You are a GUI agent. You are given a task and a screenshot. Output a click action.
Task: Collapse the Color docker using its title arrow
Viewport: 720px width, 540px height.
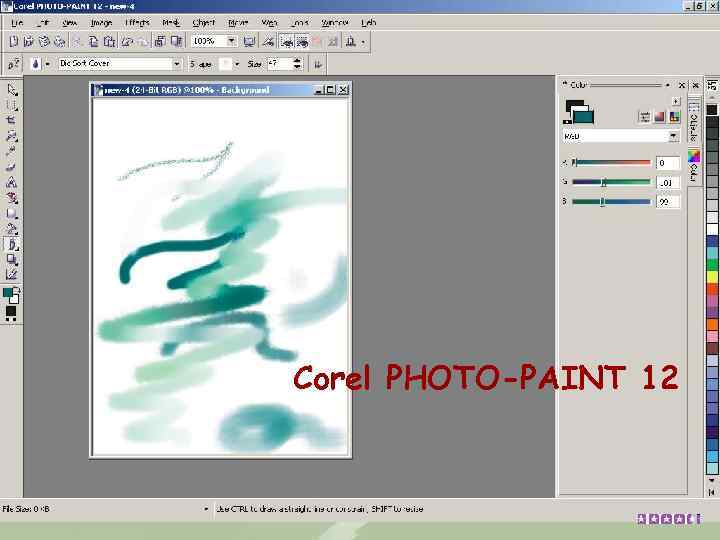point(668,85)
